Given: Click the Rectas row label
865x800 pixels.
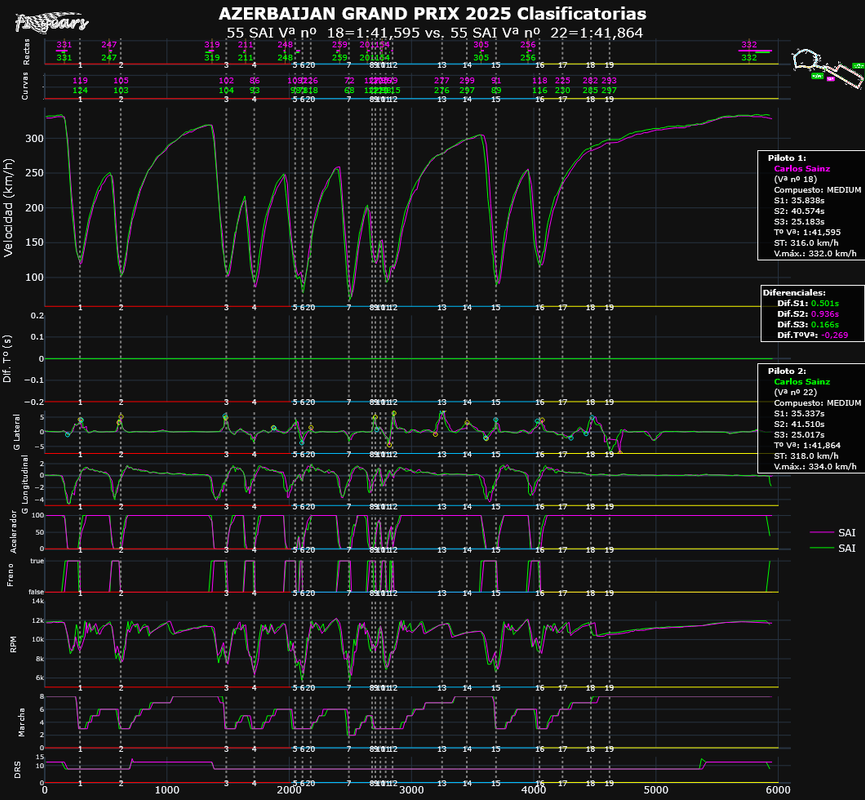Looking at the screenshot, I should pos(26,51).
